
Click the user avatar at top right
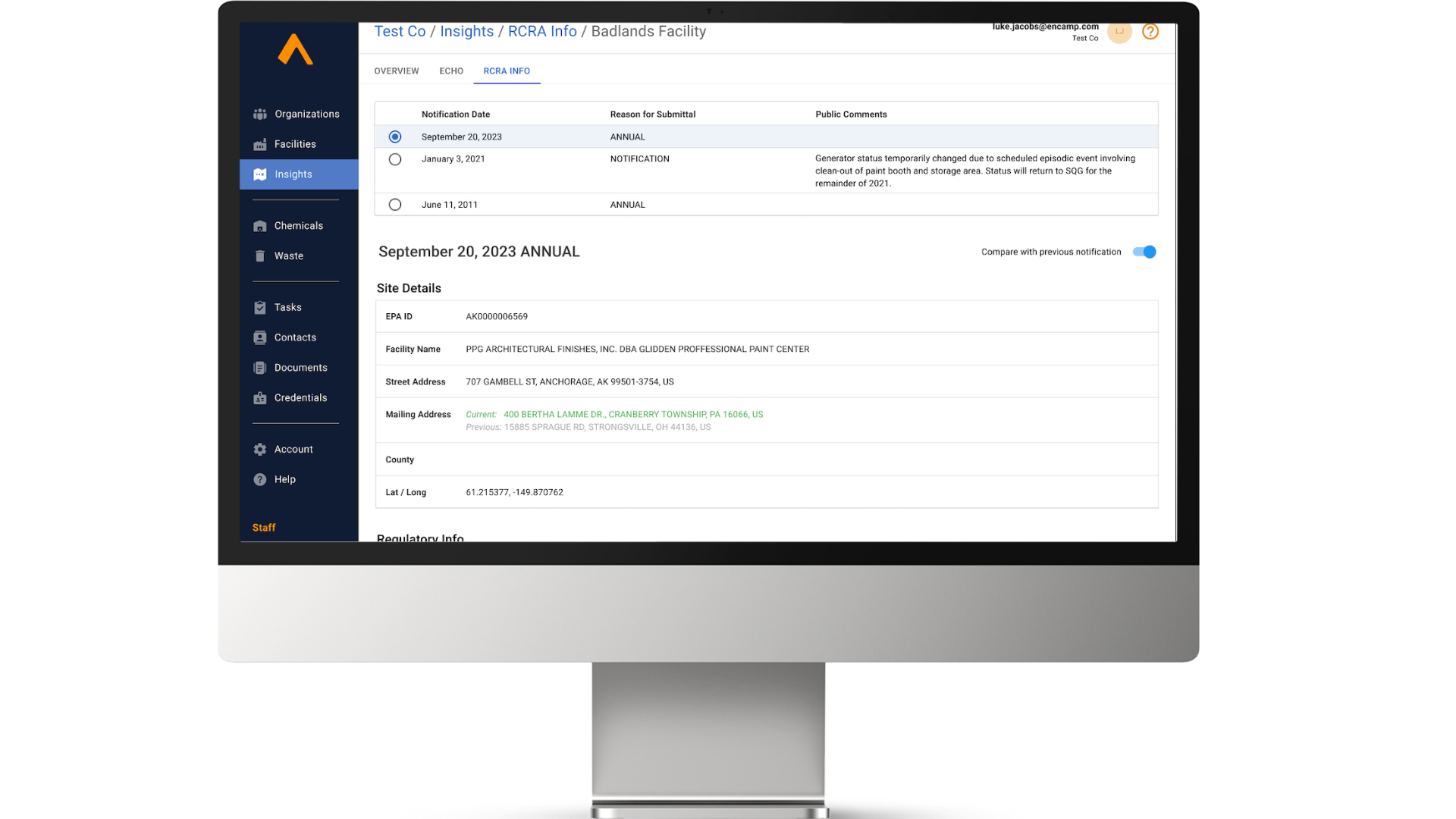point(1119,32)
